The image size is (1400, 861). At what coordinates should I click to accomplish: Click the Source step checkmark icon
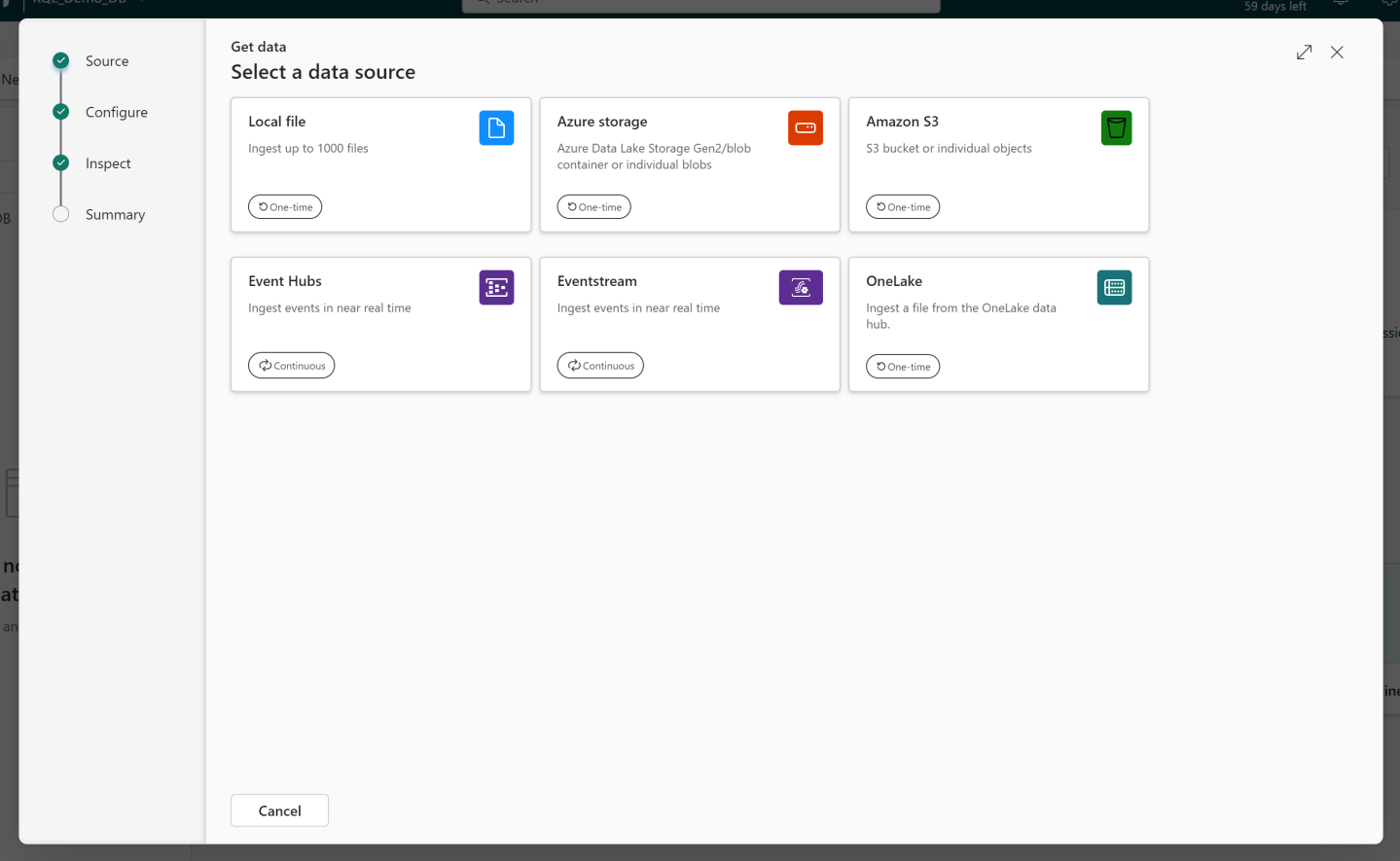click(61, 61)
